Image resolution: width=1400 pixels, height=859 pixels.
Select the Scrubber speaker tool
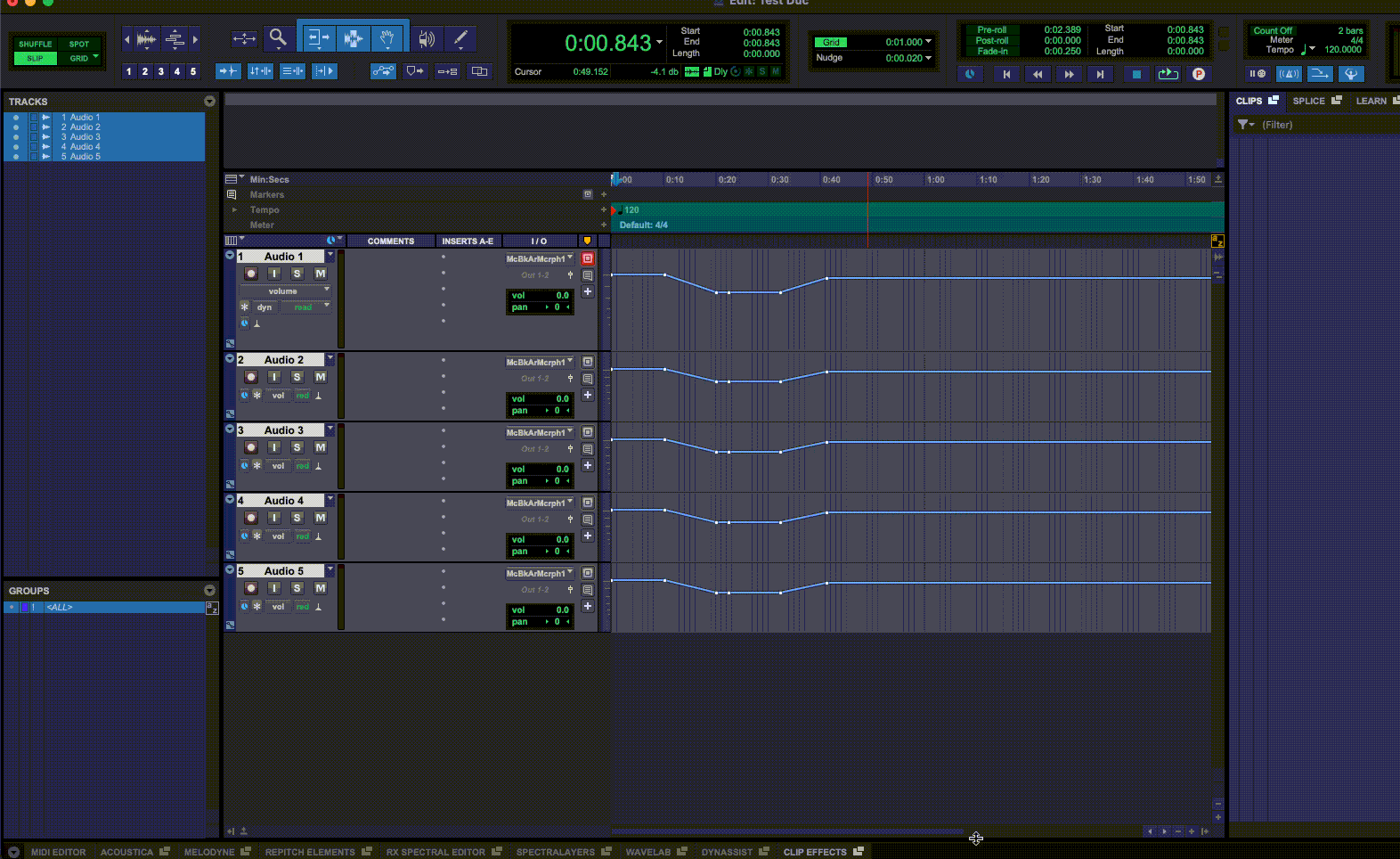click(x=427, y=38)
